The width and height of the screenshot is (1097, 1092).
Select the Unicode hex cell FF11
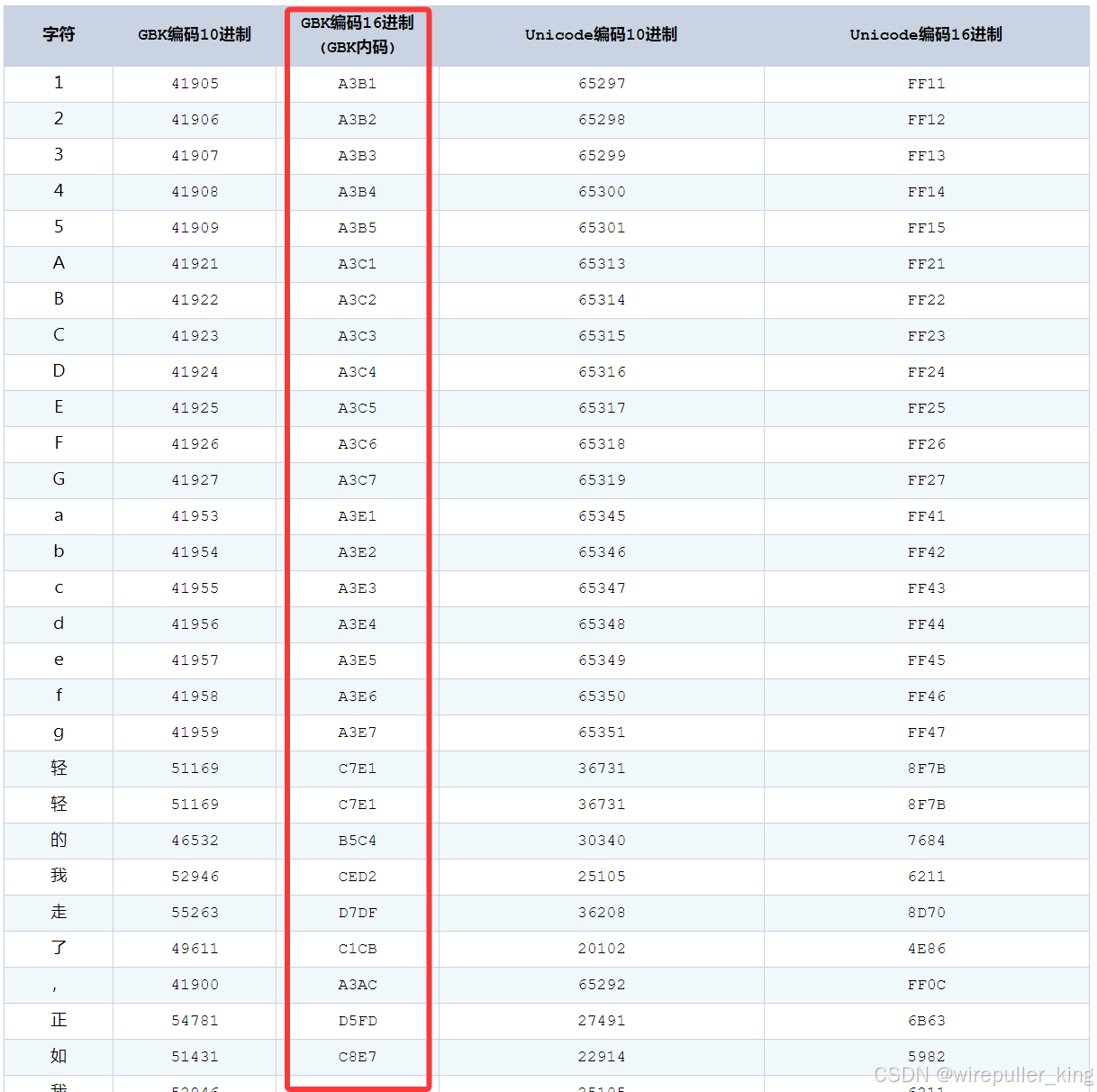point(927,84)
